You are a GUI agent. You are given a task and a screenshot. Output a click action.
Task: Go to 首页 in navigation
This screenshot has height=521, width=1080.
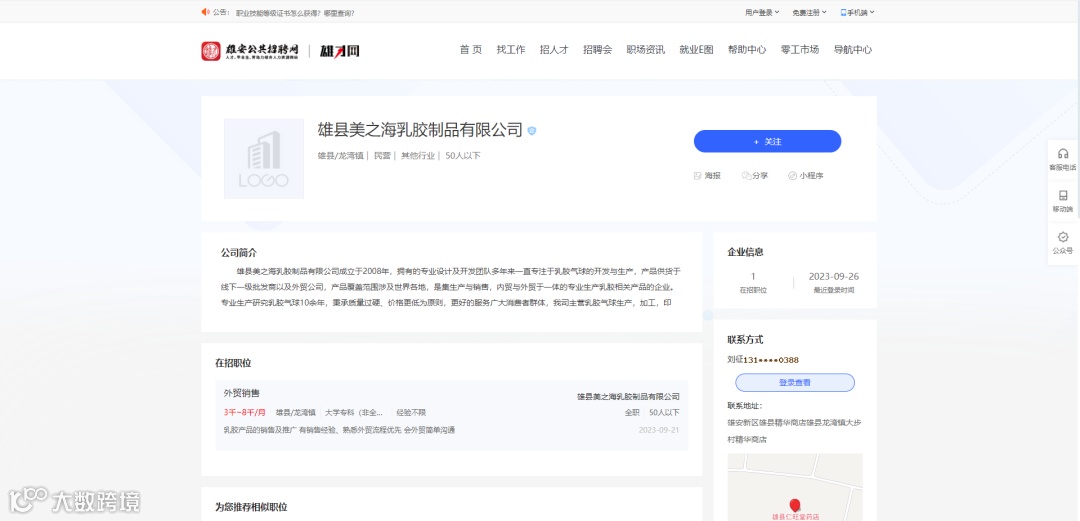(471, 50)
